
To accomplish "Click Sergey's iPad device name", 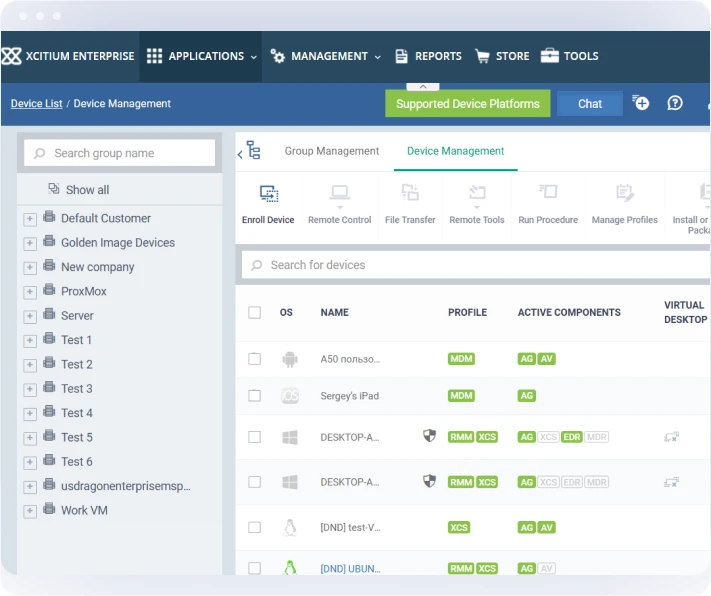I will (350, 396).
